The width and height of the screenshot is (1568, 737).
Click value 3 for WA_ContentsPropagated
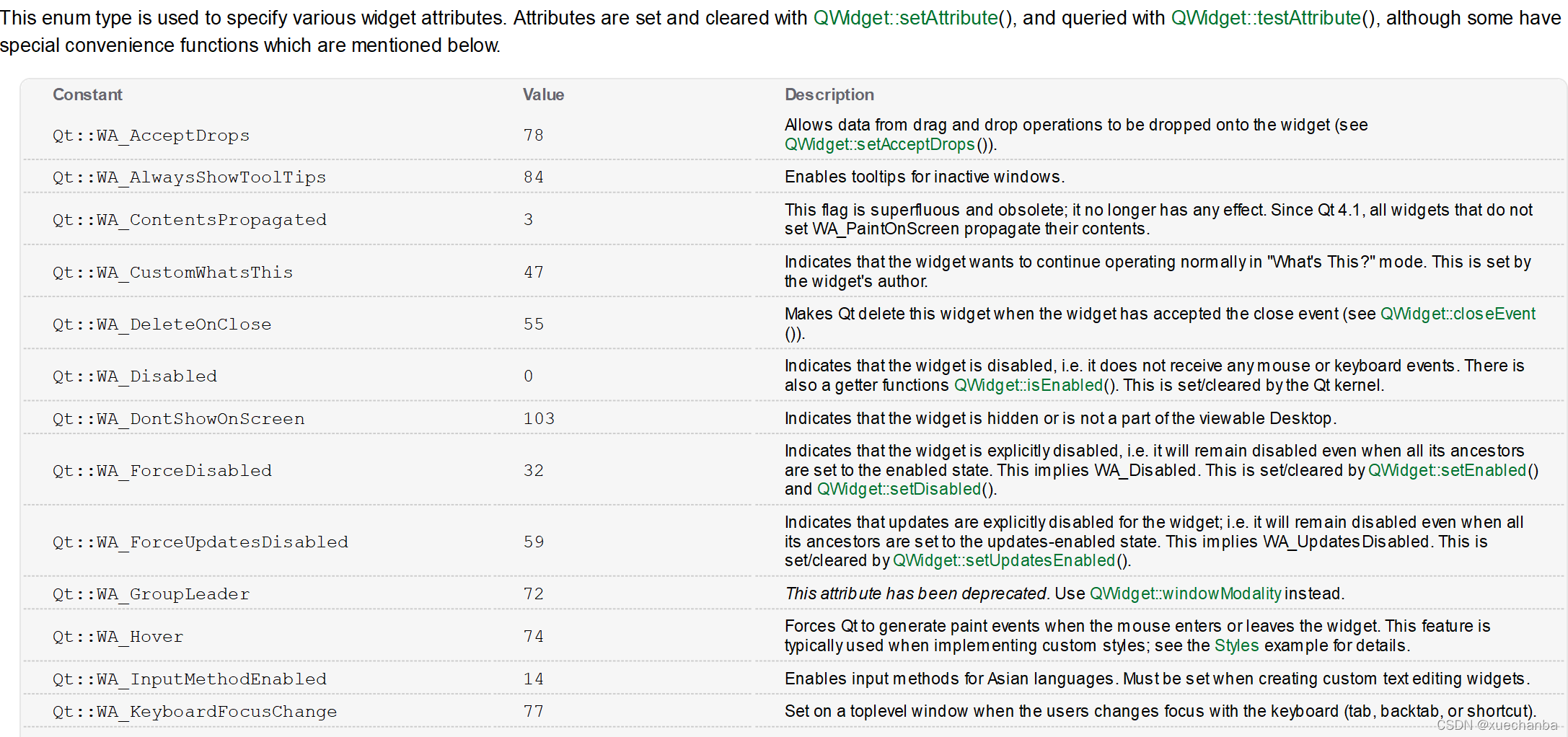click(529, 220)
